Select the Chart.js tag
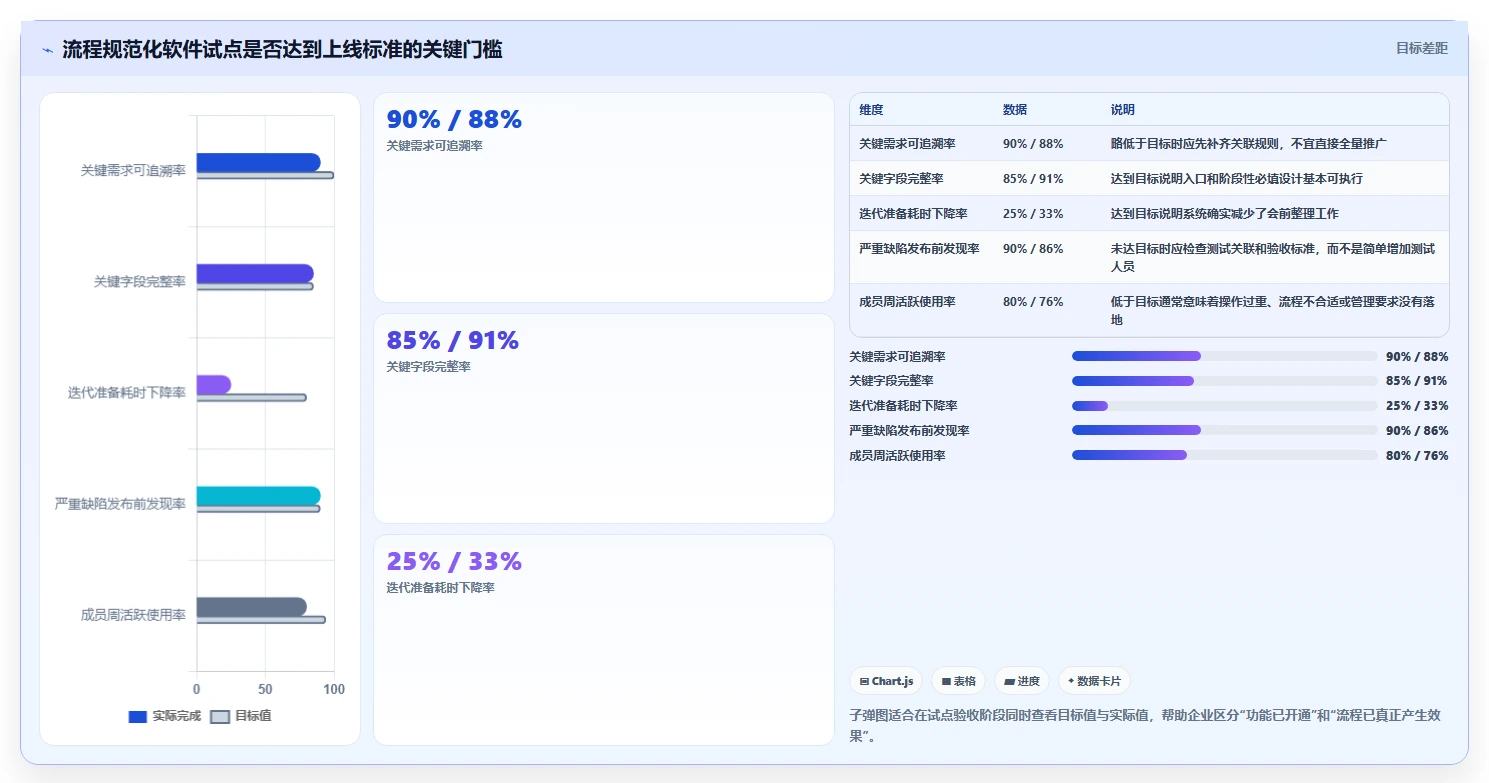The width and height of the screenshot is (1489, 783). click(x=886, y=681)
